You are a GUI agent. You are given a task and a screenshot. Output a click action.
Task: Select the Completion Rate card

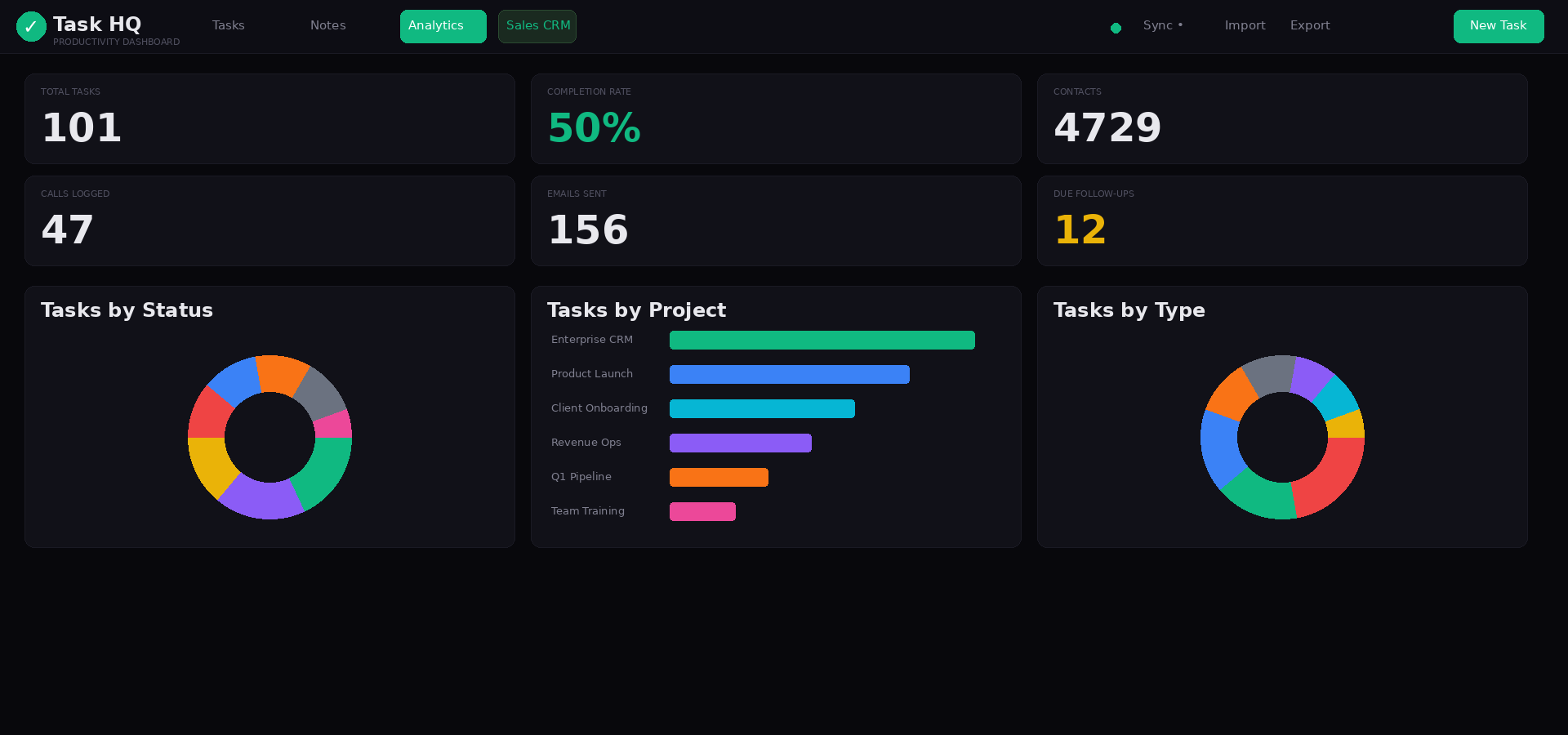775,118
